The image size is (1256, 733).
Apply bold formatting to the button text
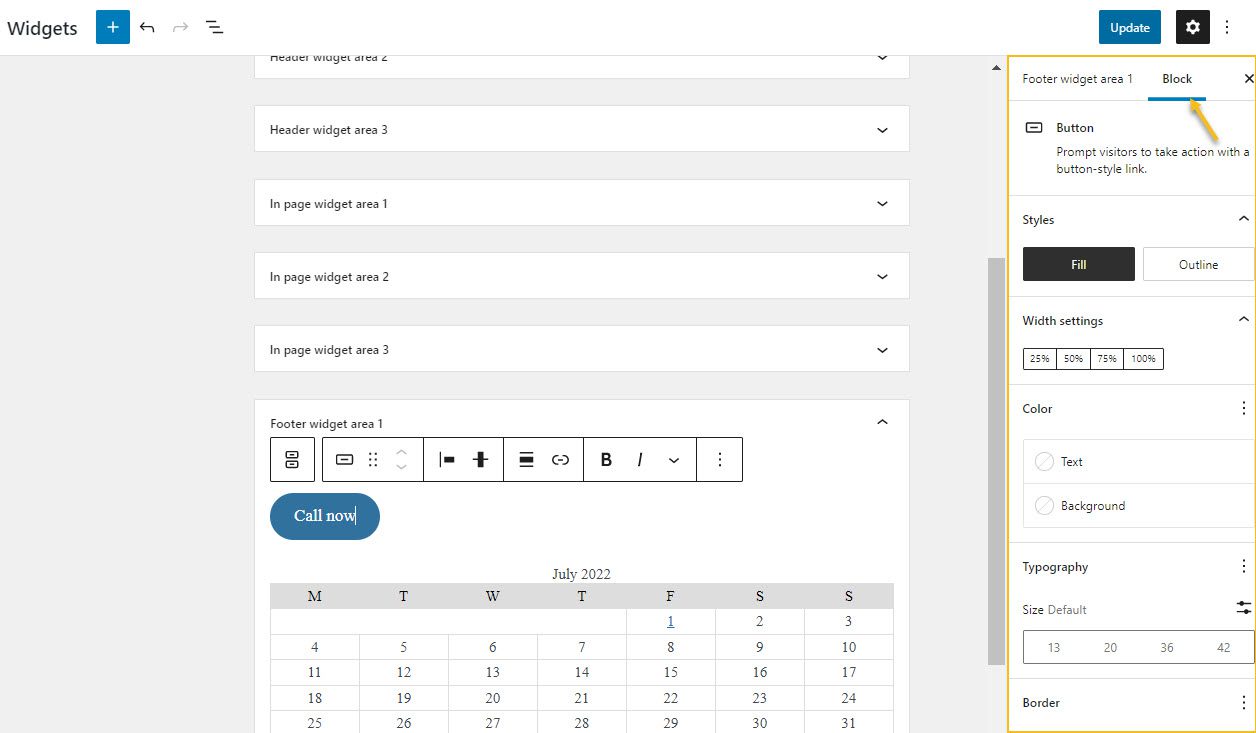606,459
